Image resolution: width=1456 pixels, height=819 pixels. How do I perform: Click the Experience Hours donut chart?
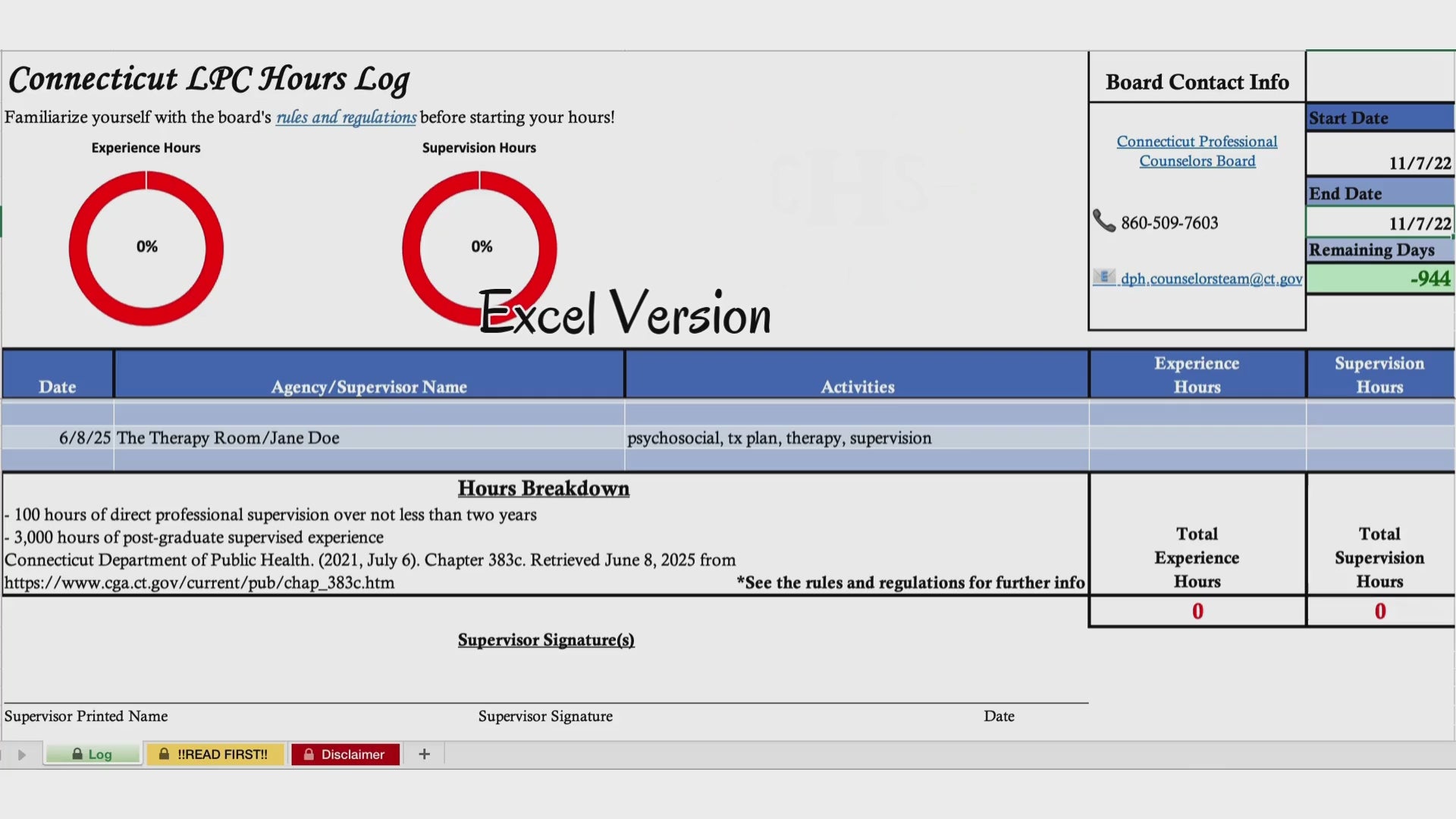coord(146,248)
